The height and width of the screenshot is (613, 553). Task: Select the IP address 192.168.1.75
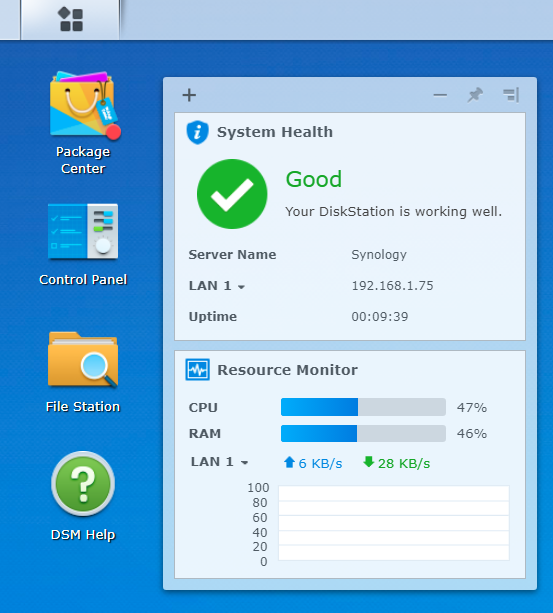(392, 286)
